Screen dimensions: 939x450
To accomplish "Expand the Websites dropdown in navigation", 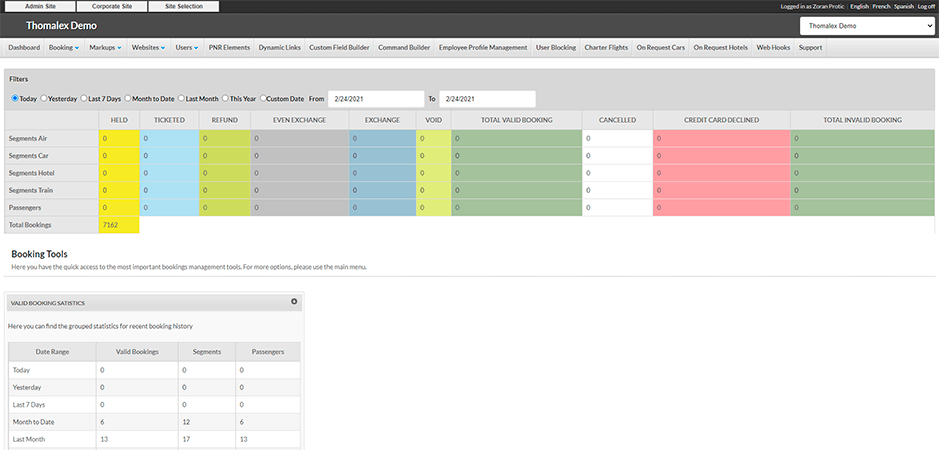I will coord(148,47).
